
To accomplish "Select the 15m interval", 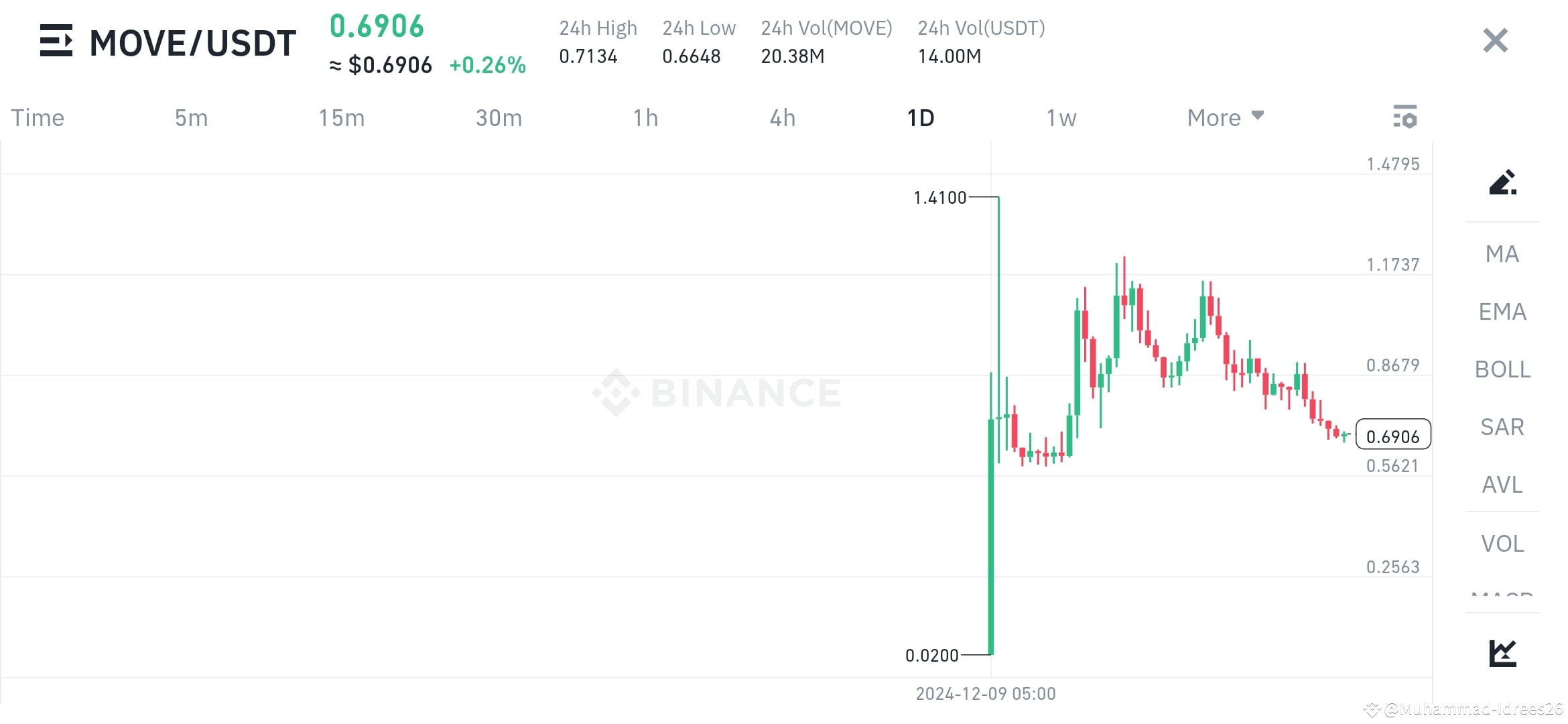I will point(342,117).
